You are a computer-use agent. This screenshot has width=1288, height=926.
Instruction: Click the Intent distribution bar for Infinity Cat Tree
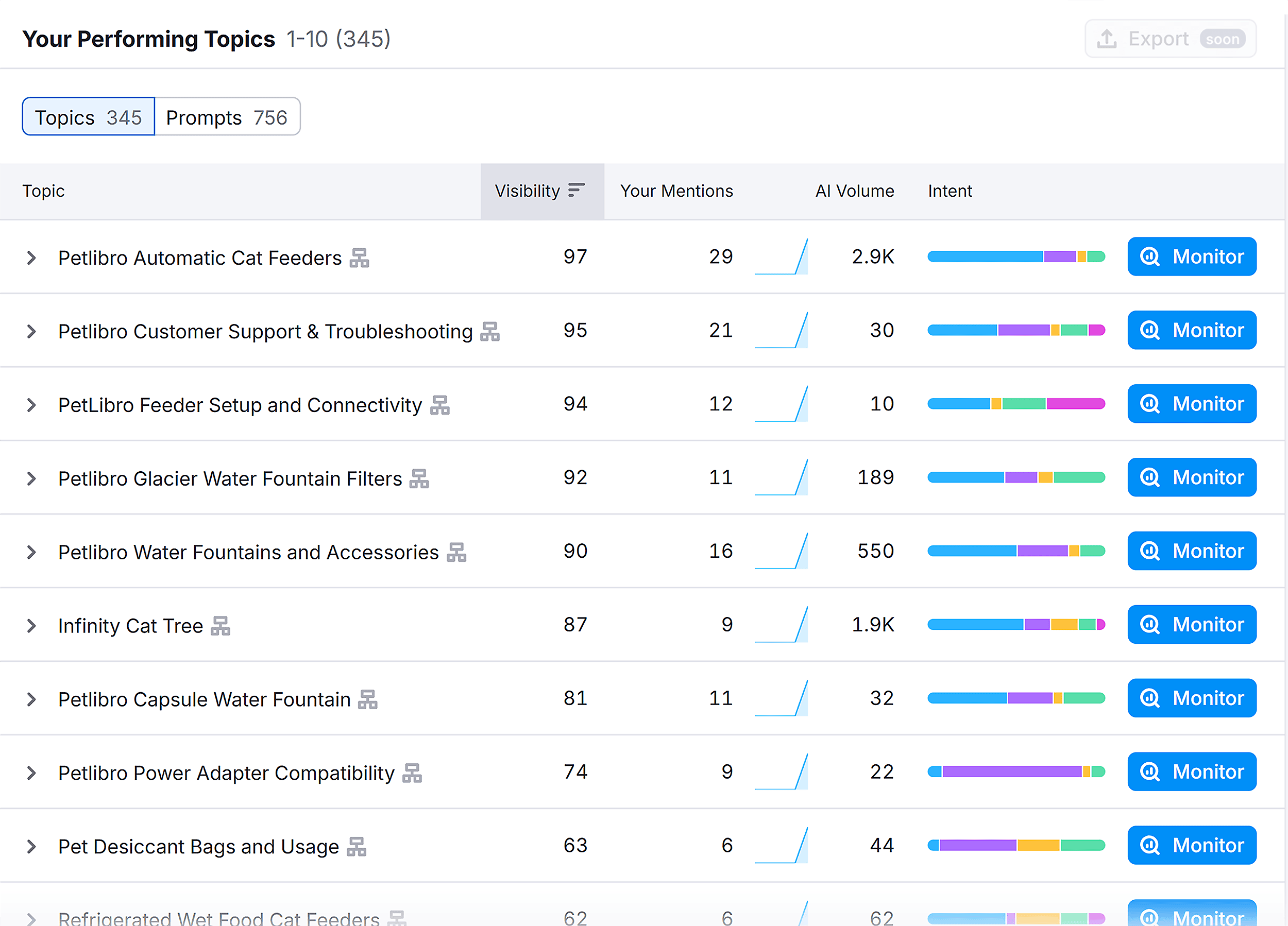coord(1016,625)
